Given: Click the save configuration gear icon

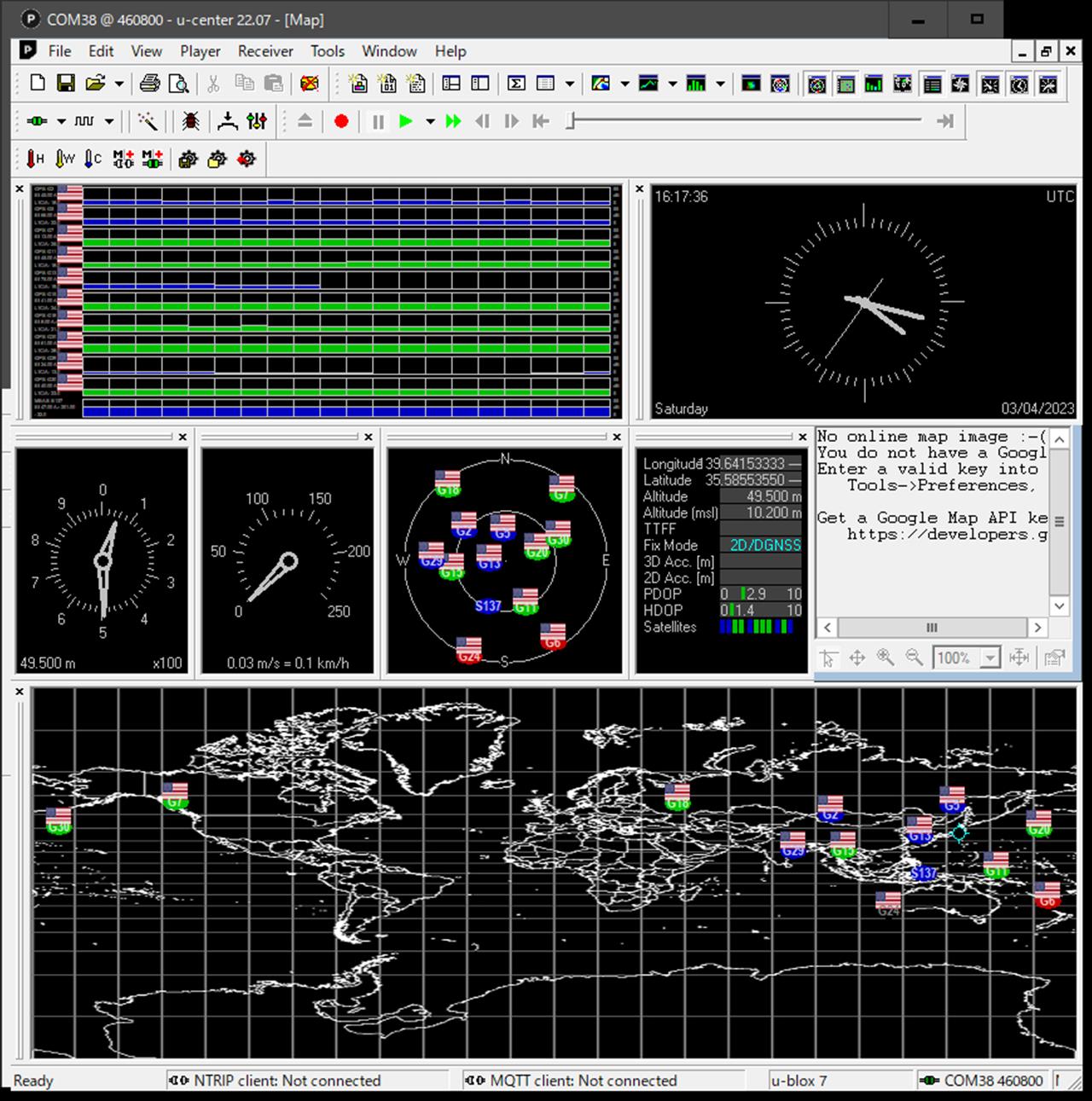Looking at the screenshot, I should (x=188, y=159).
